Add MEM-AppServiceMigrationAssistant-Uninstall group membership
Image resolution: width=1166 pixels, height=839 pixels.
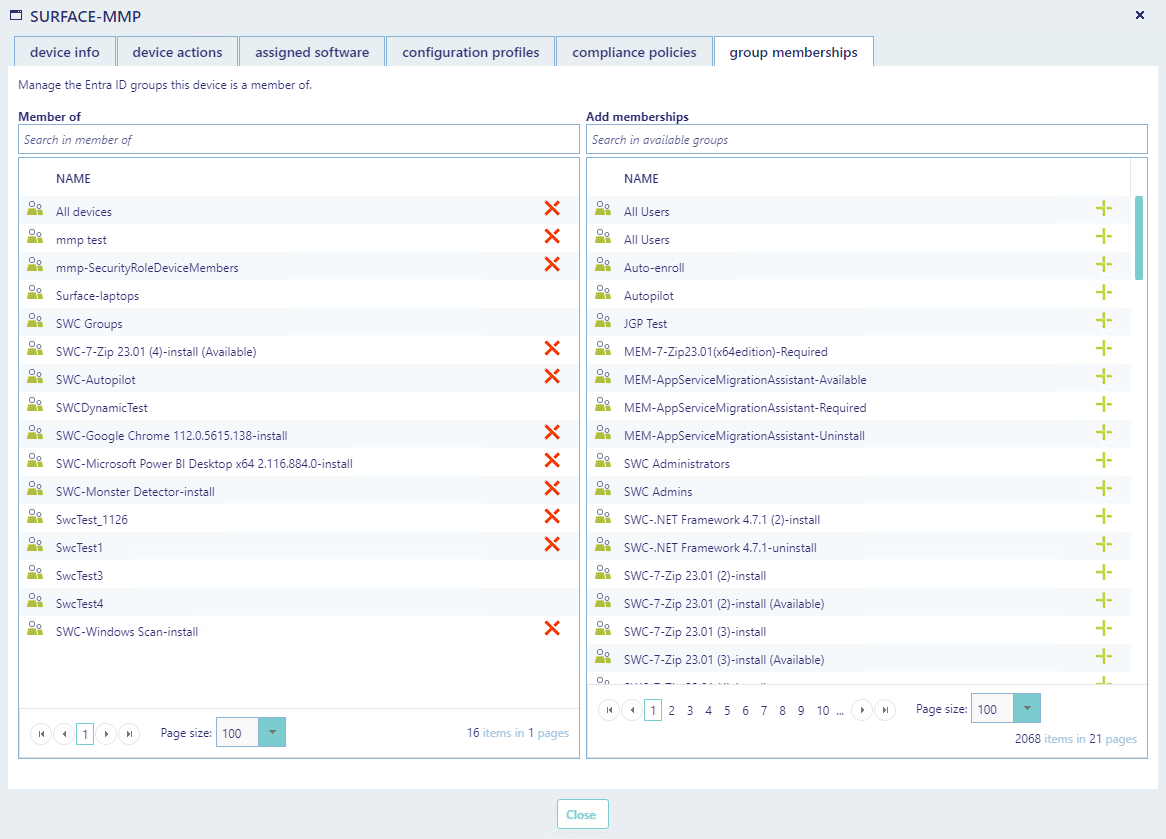pos(1103,433)
